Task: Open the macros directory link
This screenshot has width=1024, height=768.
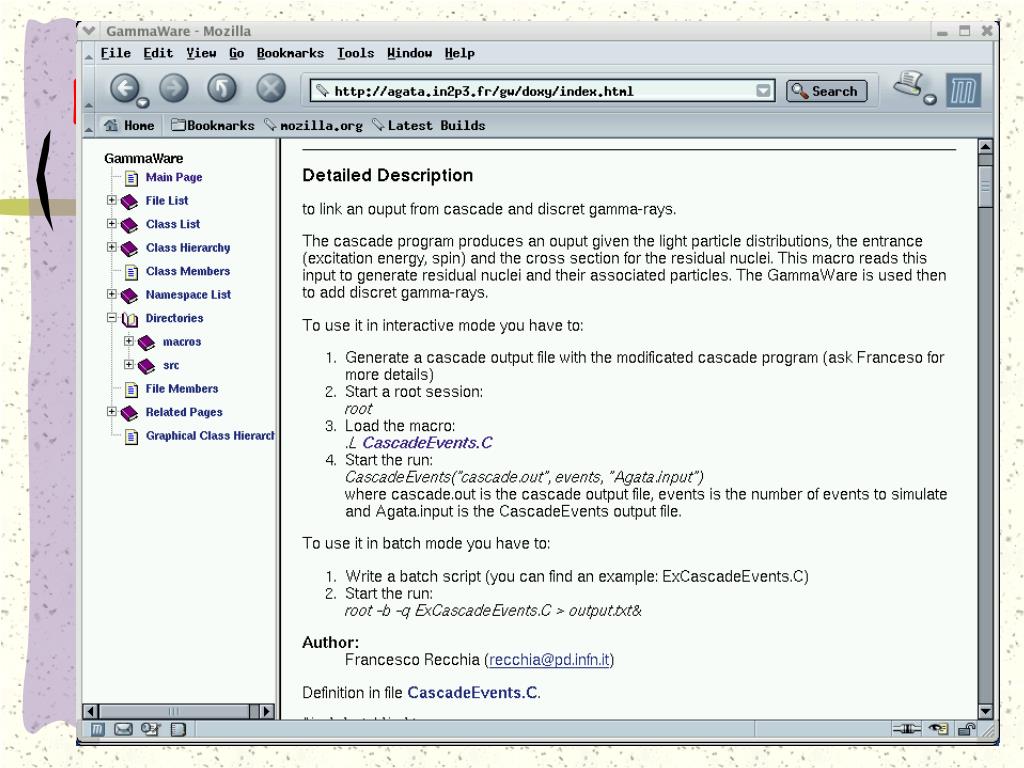Action: [x=182, y=342]
